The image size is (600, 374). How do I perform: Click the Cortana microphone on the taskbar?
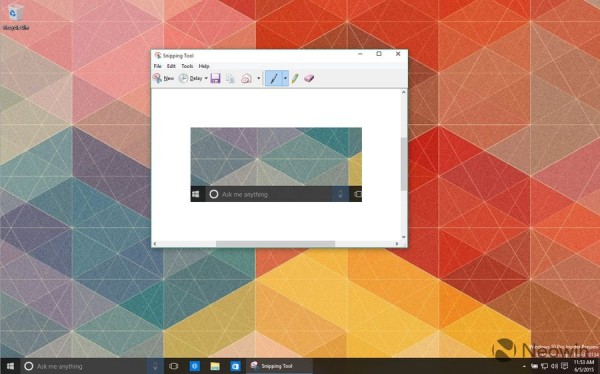[155, 366]
